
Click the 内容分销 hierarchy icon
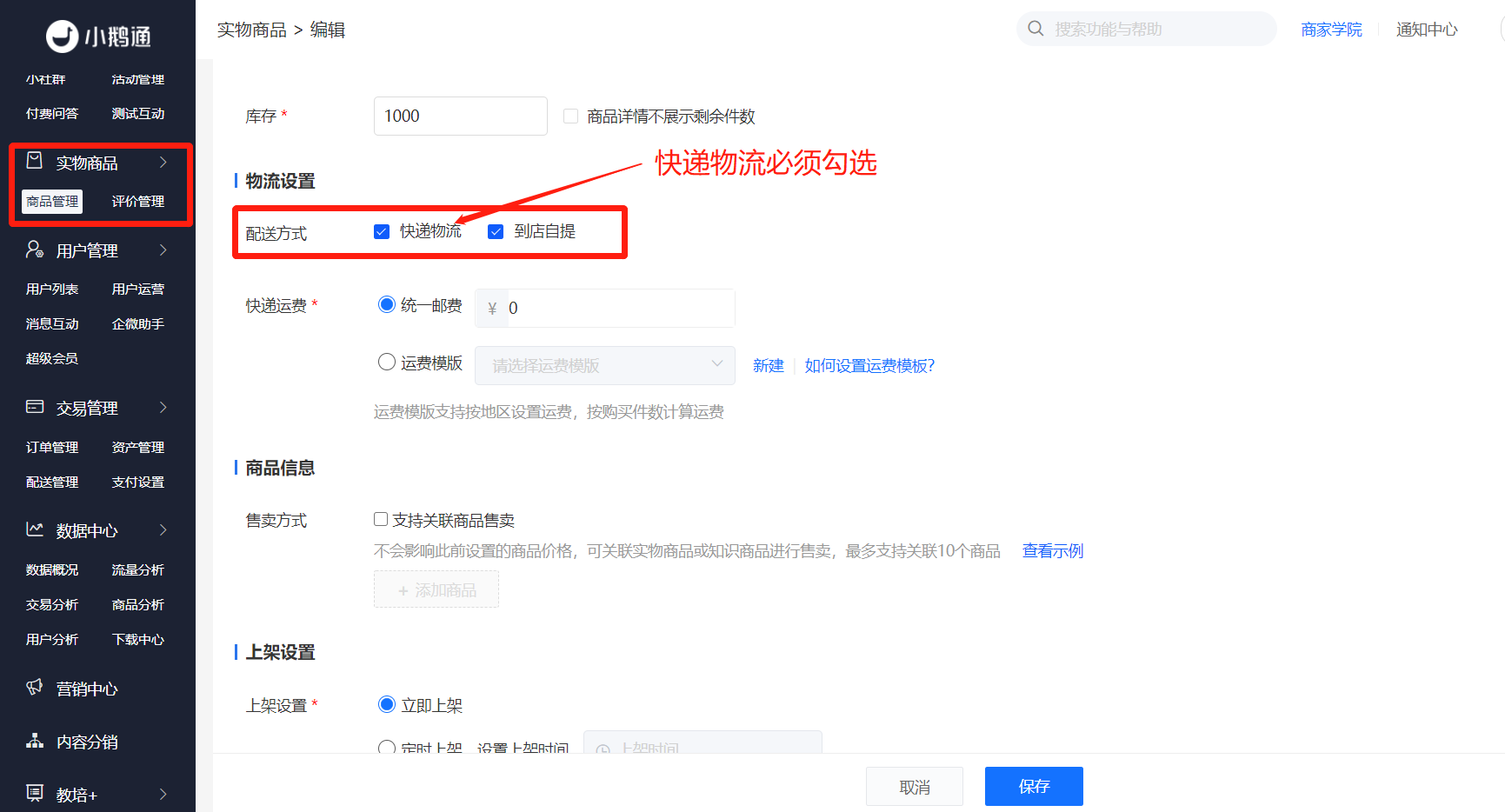(35, 741)
